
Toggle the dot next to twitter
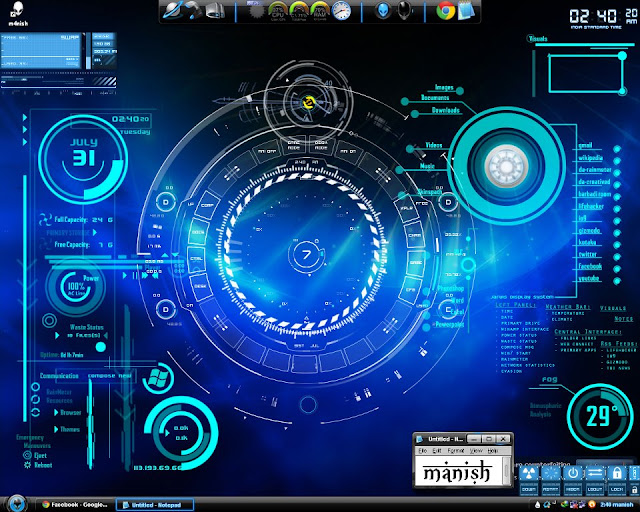(617, 257)
